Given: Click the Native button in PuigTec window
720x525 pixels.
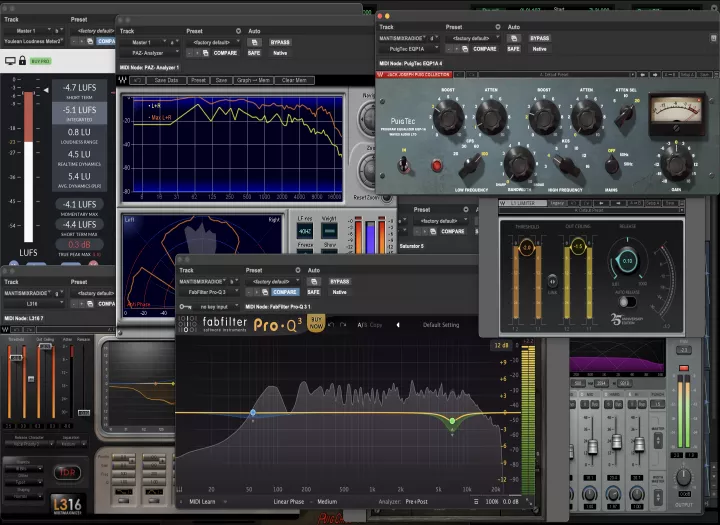Looking at the screenshot, I should pos(540,49).
